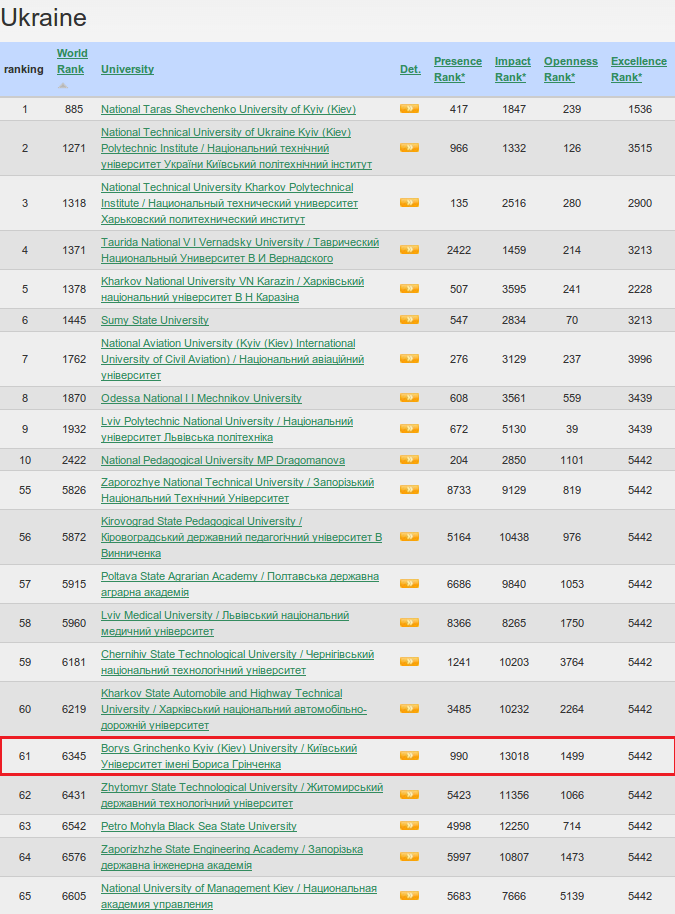This screenshot has width=675, height=914.
Task: Open Kharkov National University VN Karazin link
Action: click(x=233, y=289)
